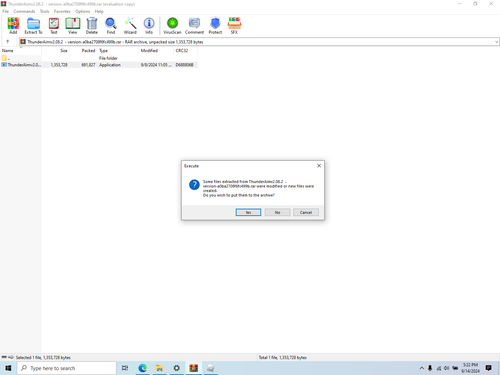500x375 pixels.
Task: Sort by the Modified column header
Action: click(156, 51)
